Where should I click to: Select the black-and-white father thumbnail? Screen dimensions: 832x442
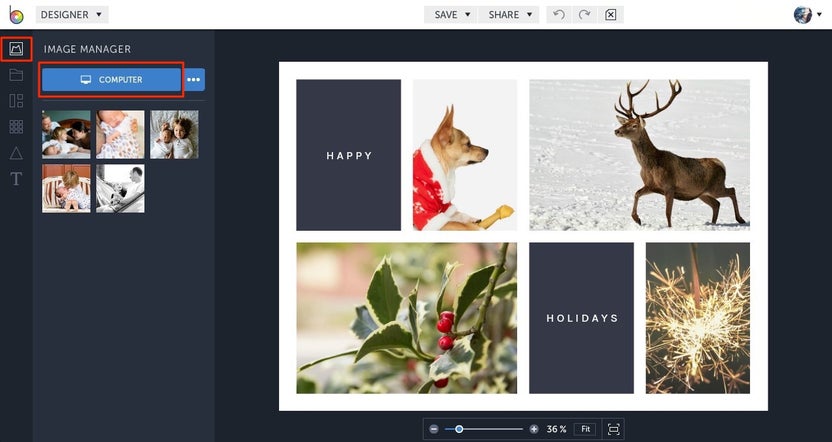tap(120, 188)
